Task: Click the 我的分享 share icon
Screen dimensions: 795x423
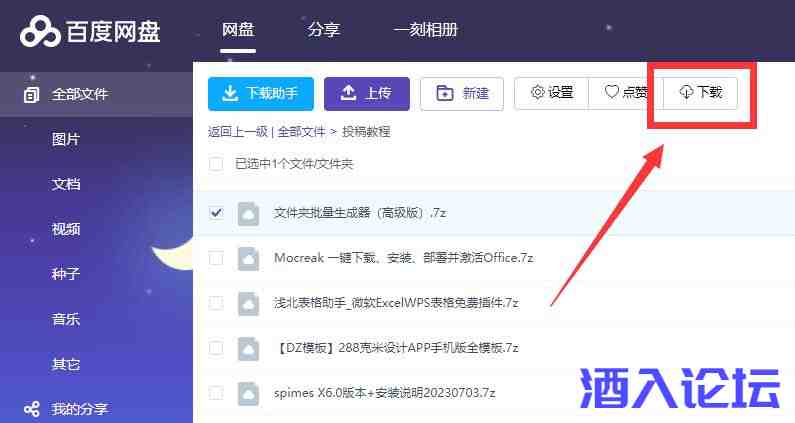Action: coord(32,409)
